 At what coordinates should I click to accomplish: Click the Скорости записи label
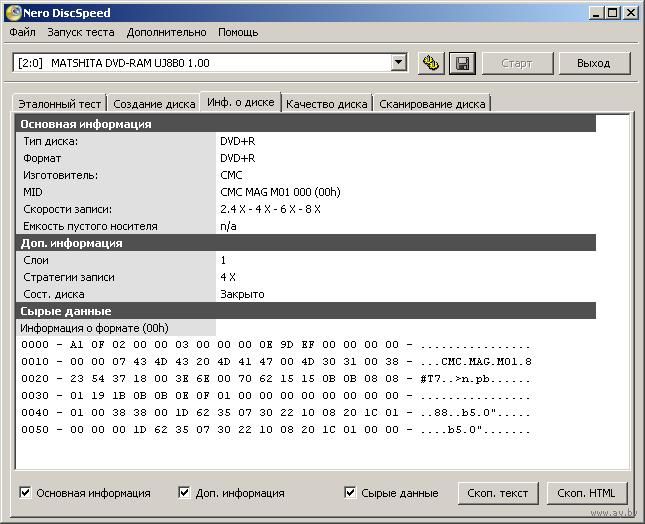pos(67,209)
